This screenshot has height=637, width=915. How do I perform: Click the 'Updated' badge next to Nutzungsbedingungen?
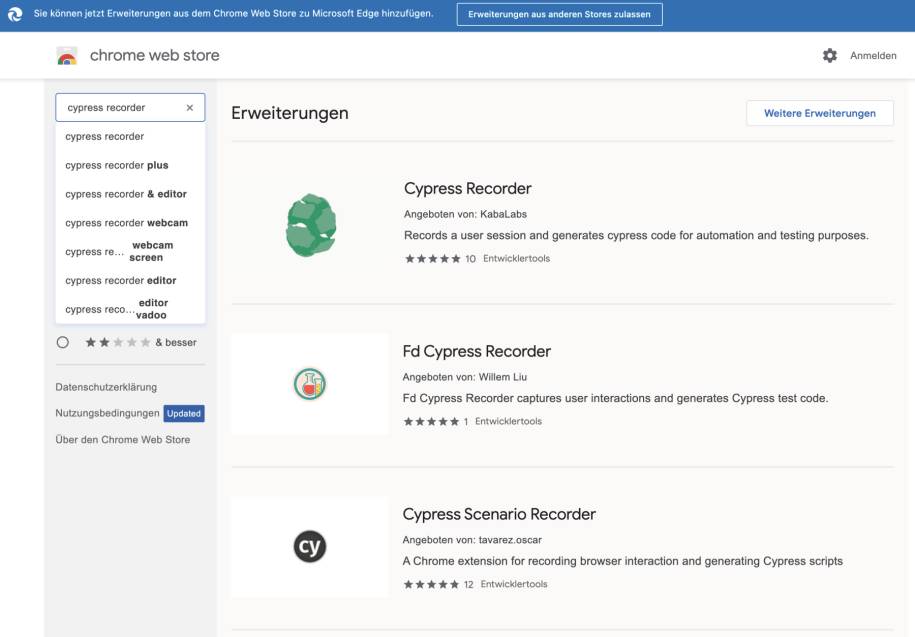click(x=184, y=414)
